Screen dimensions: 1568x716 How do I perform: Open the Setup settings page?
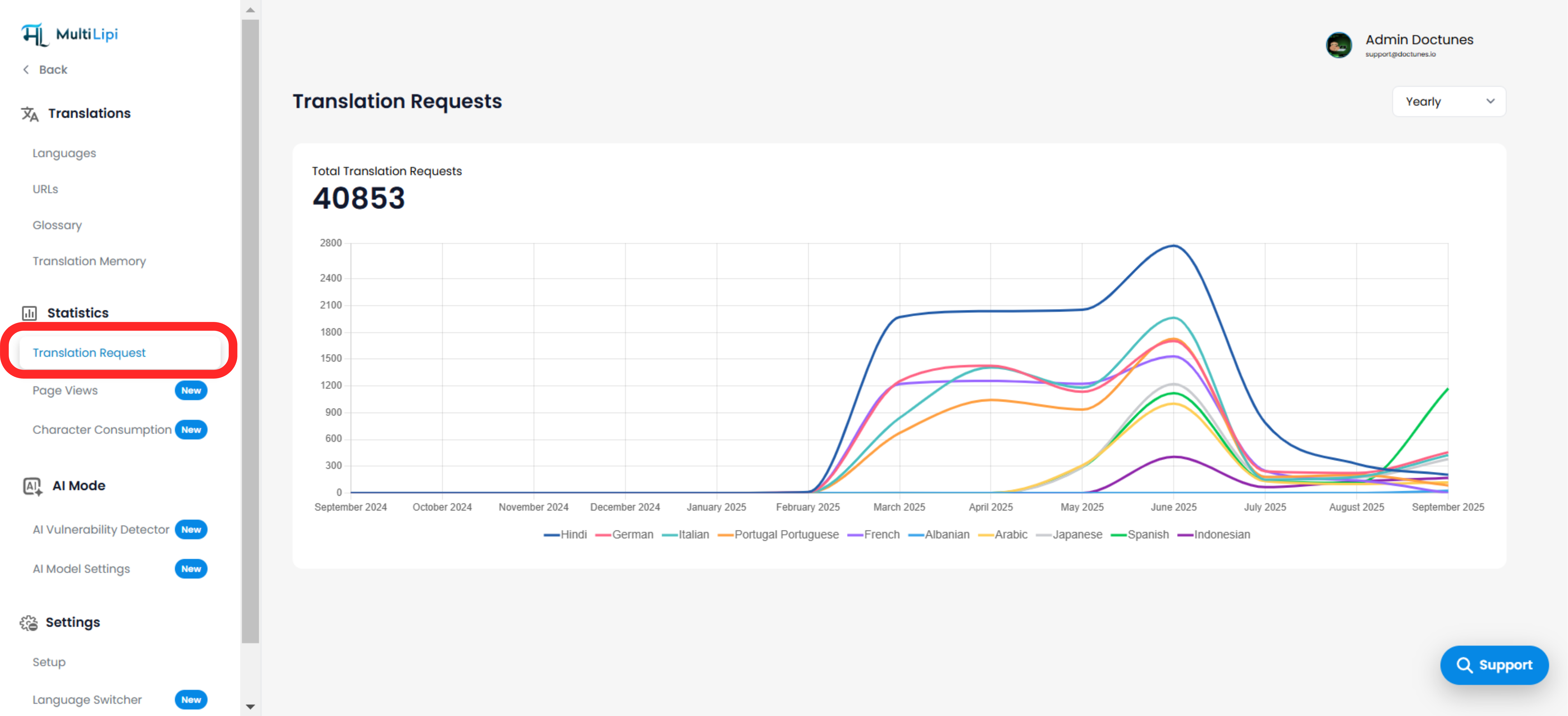tap(49, 662)
